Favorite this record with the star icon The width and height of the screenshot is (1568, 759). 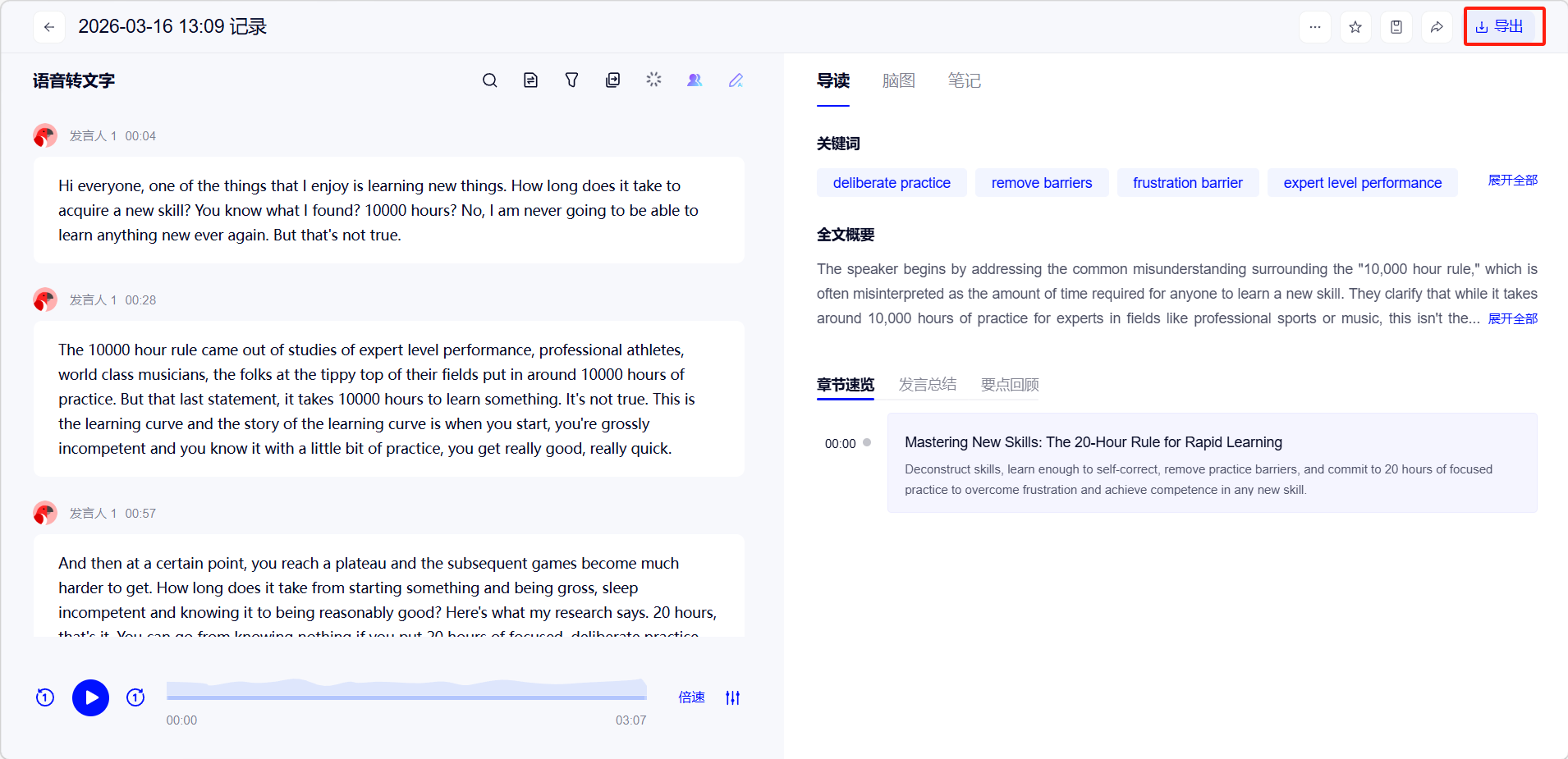pyautogui.click(x=1355, y=27)
